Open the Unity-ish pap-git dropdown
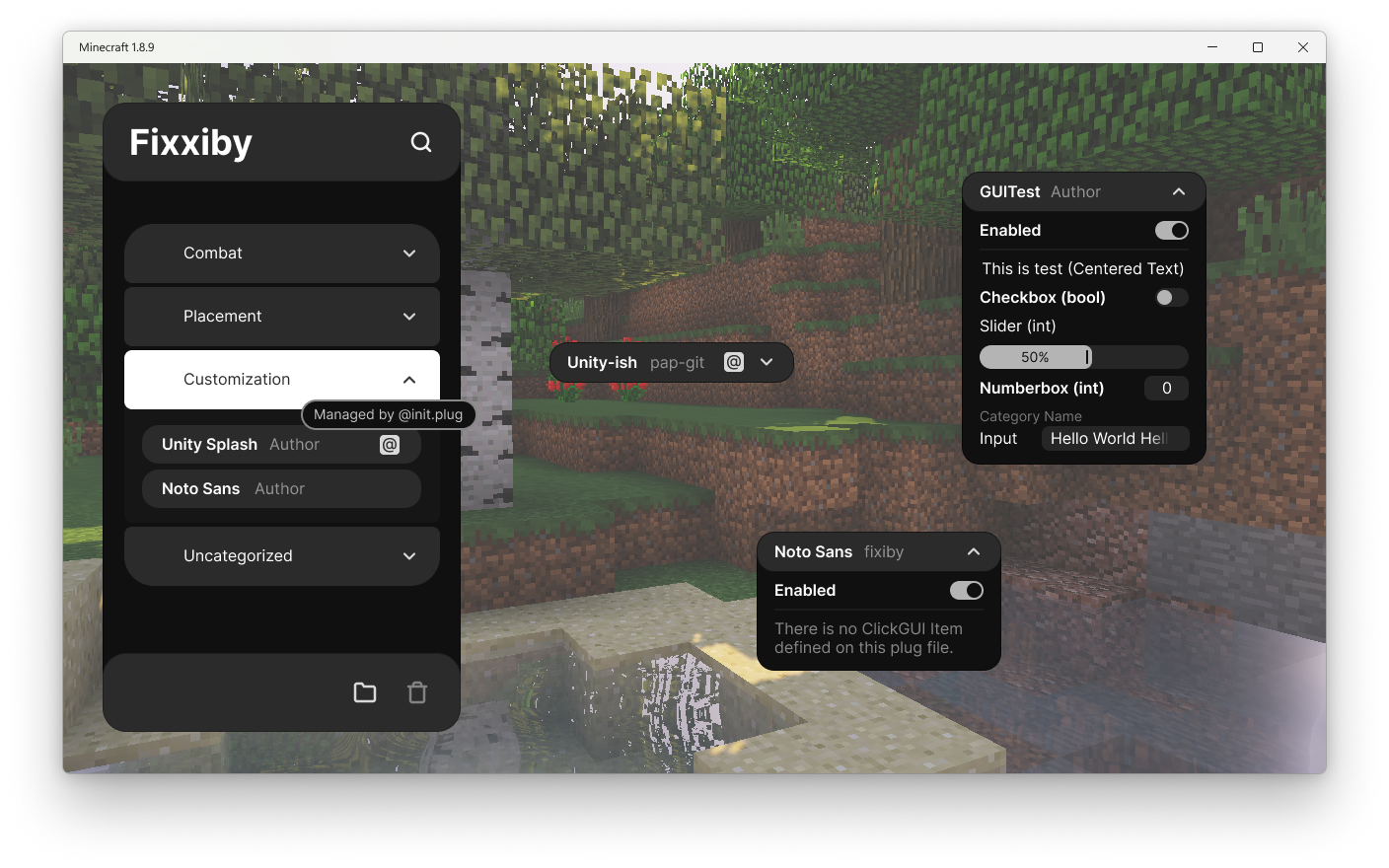 coord(767,362)
